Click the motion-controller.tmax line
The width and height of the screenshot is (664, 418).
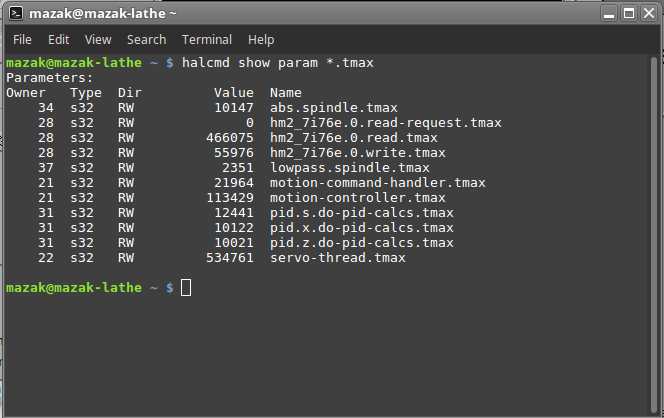(x=226, y=198)
